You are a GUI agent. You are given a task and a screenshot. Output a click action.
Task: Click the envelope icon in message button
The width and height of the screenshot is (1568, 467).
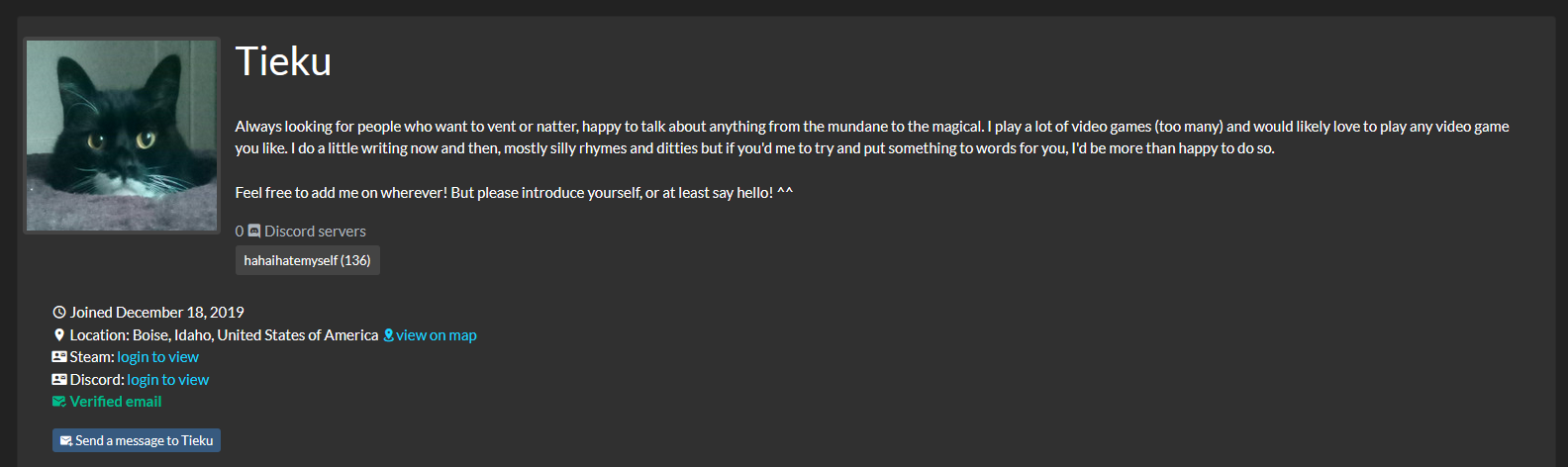(x=66, y=440)
